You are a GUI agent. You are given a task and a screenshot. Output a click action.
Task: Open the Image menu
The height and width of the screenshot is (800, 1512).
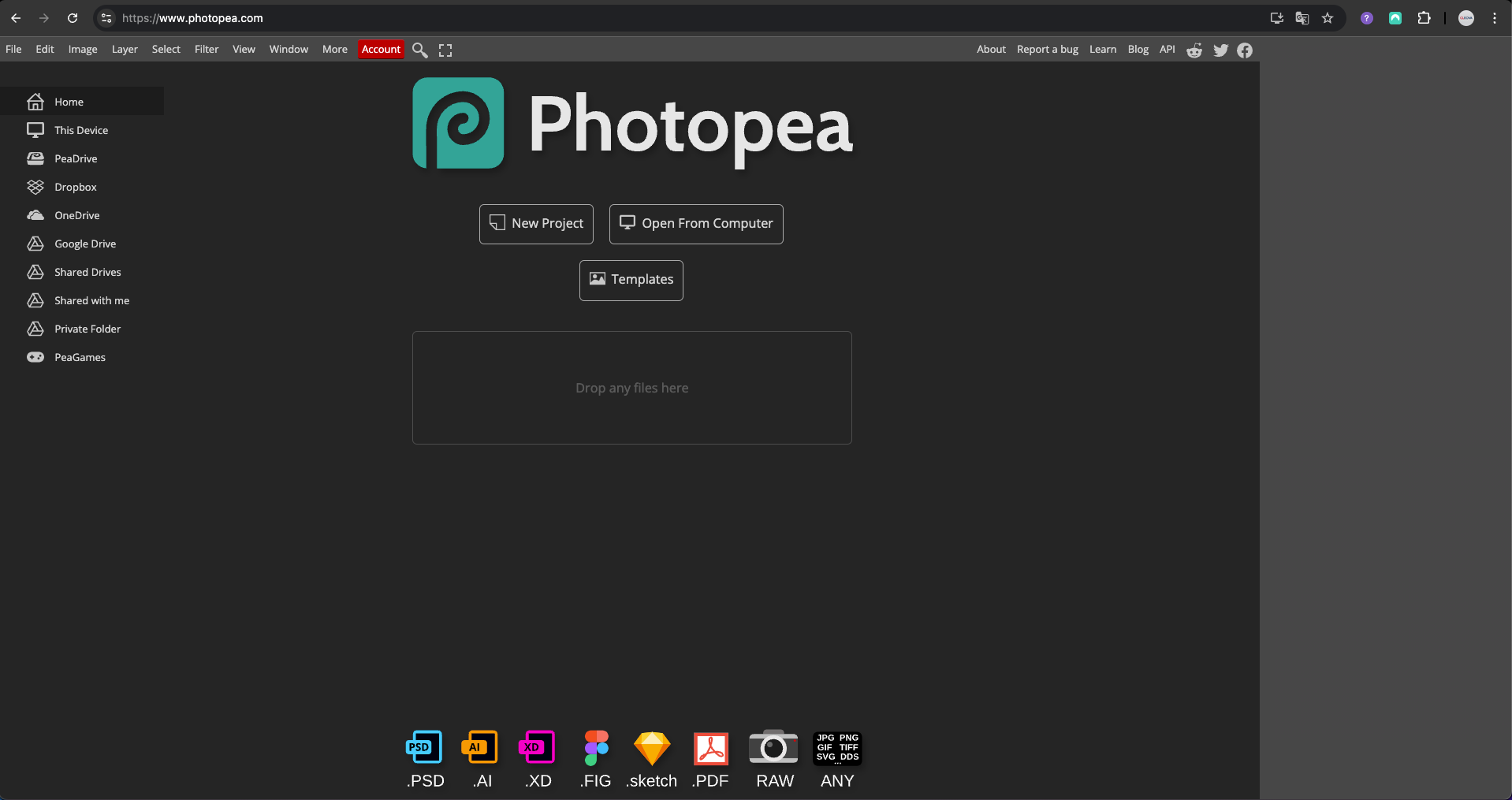[x=83, y=49]
